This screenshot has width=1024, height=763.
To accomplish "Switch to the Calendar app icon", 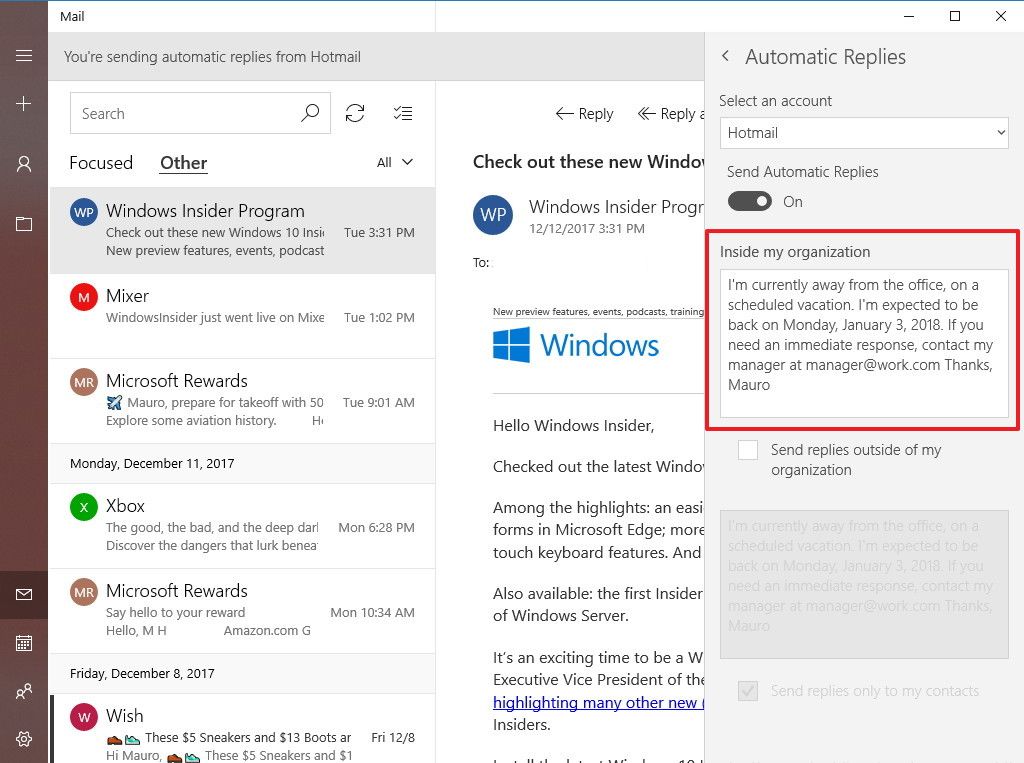I will point(24,643).
